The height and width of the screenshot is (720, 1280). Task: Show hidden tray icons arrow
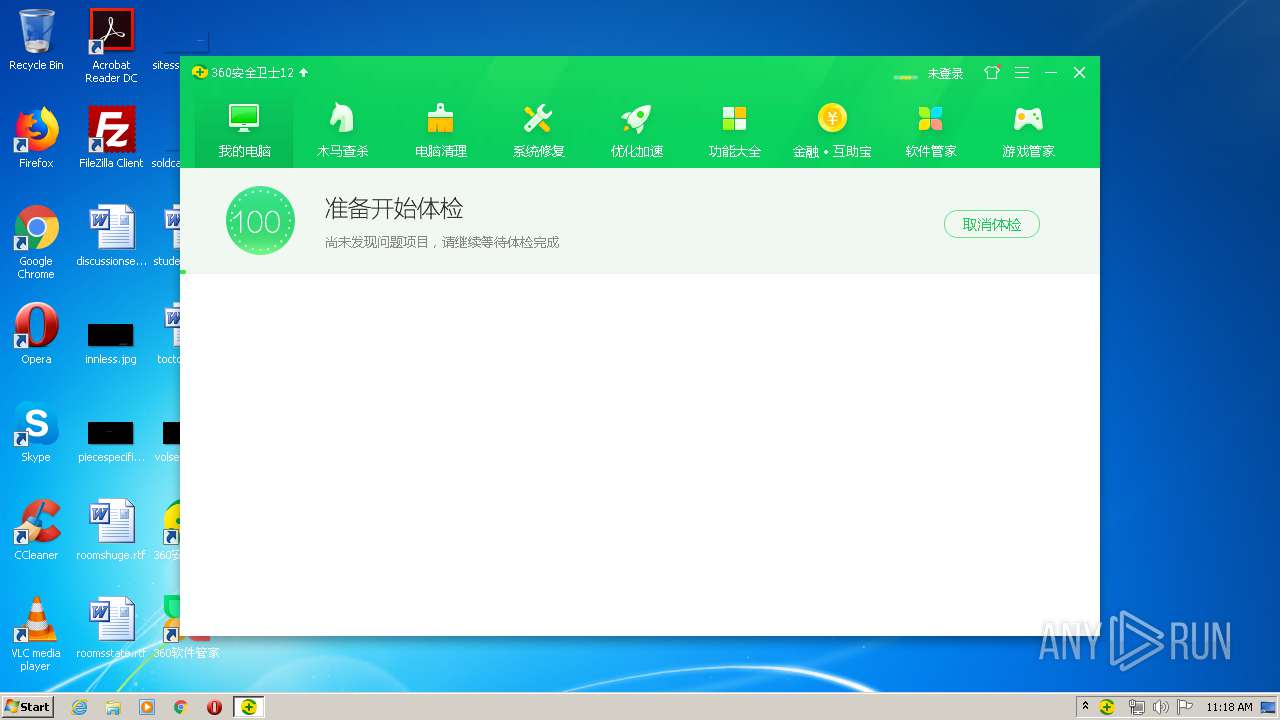1085,707
